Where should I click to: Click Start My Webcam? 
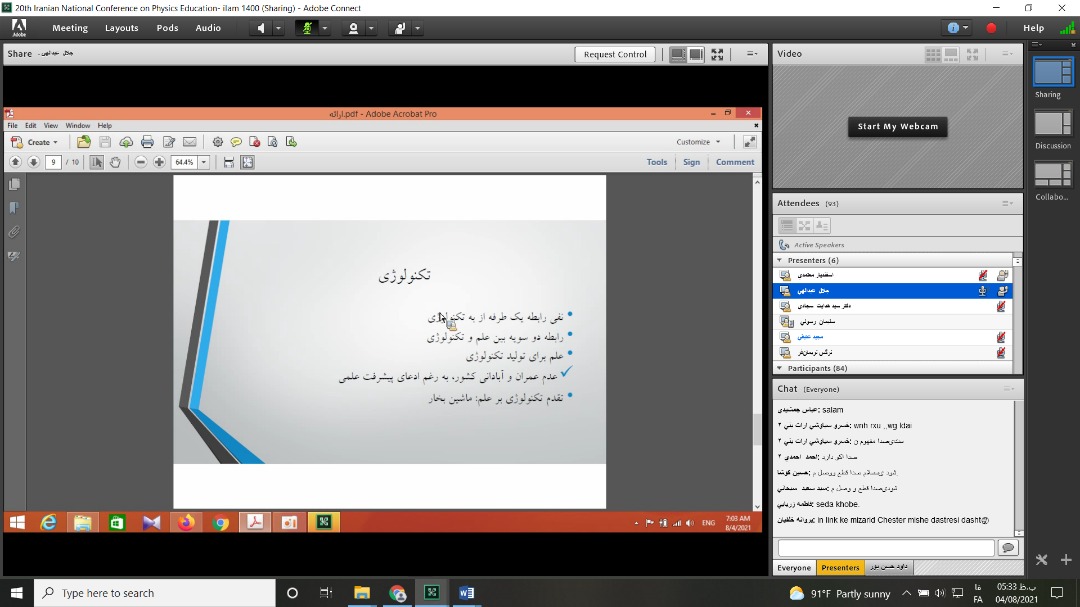point(897,127)
